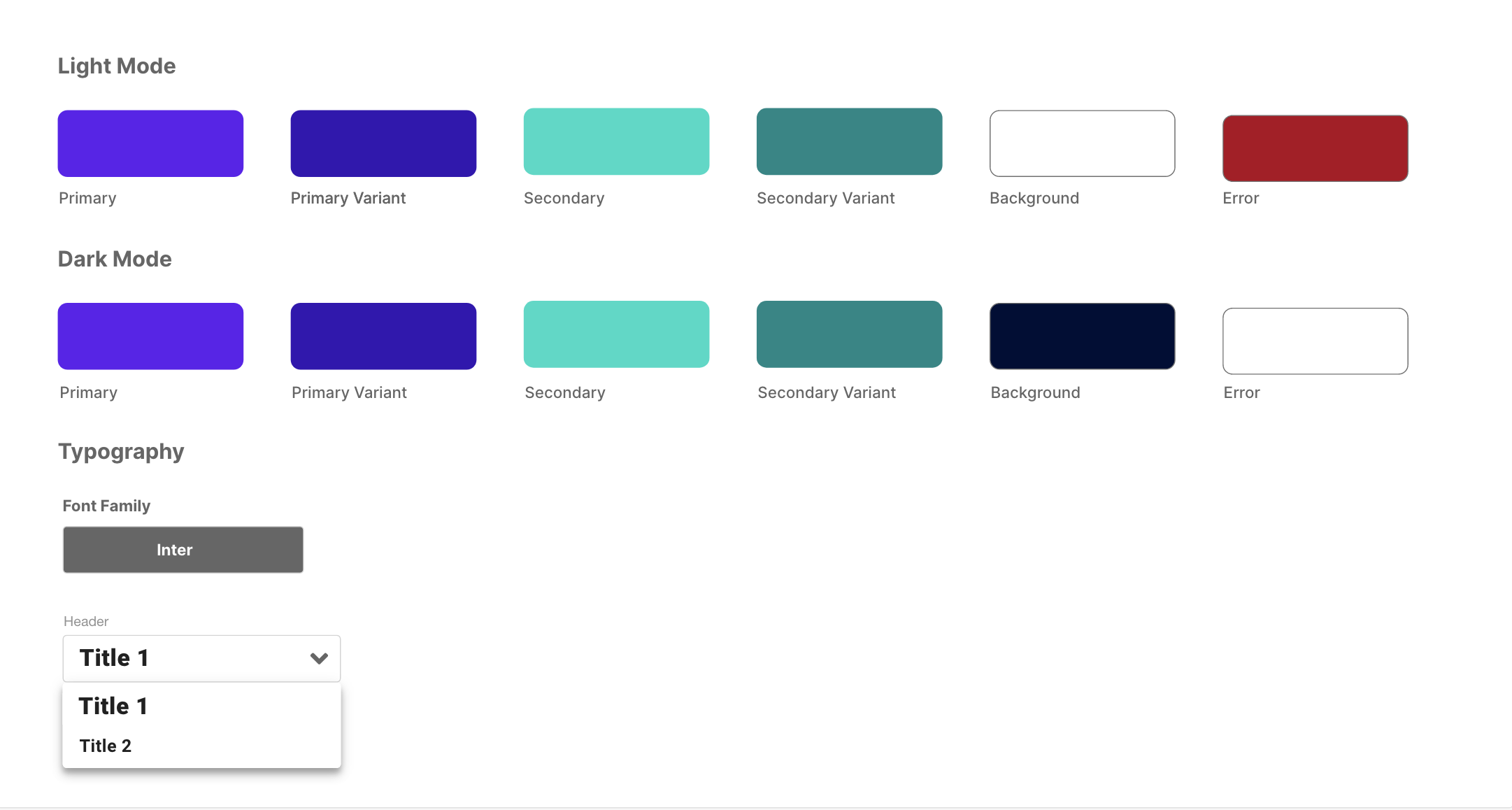Click the Header Title 1 combo box
Screen dimensions: 1512x810
(189, 658)
